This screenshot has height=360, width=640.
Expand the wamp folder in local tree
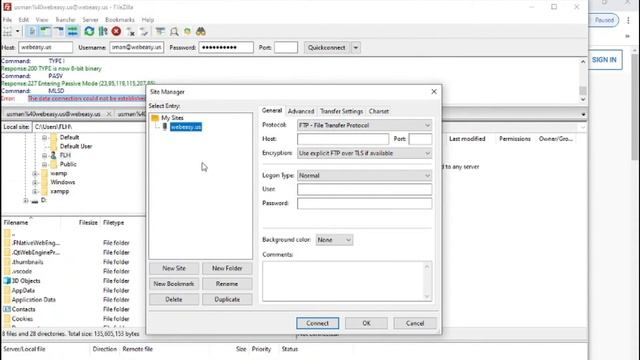click(35, 173)
